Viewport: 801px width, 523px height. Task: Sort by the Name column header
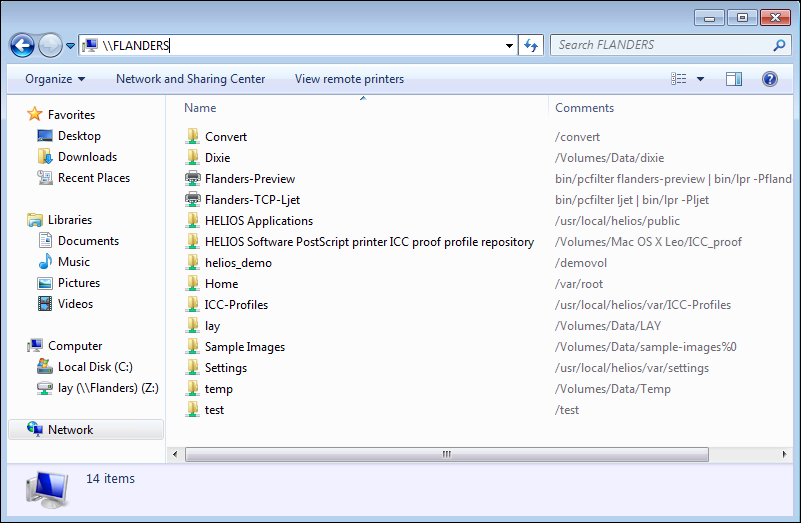tap(200, 108)
